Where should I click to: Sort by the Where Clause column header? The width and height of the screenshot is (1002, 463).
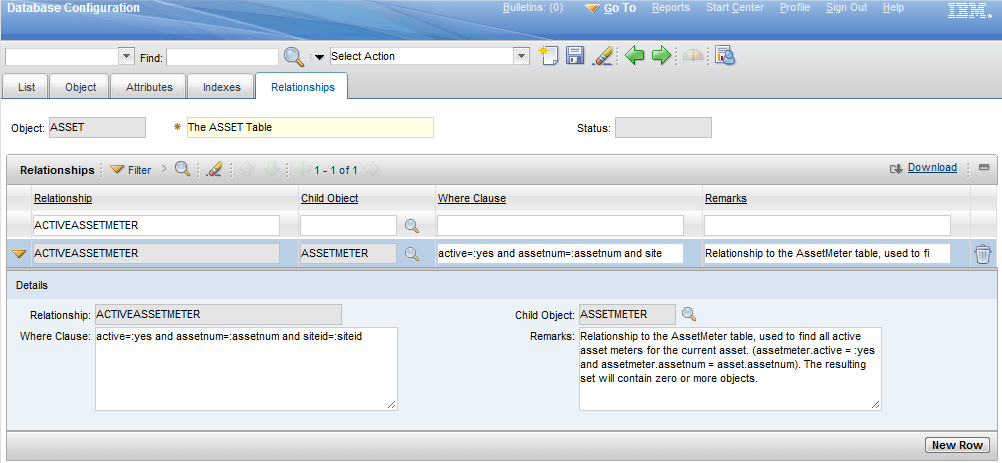[x=472, y=199]
